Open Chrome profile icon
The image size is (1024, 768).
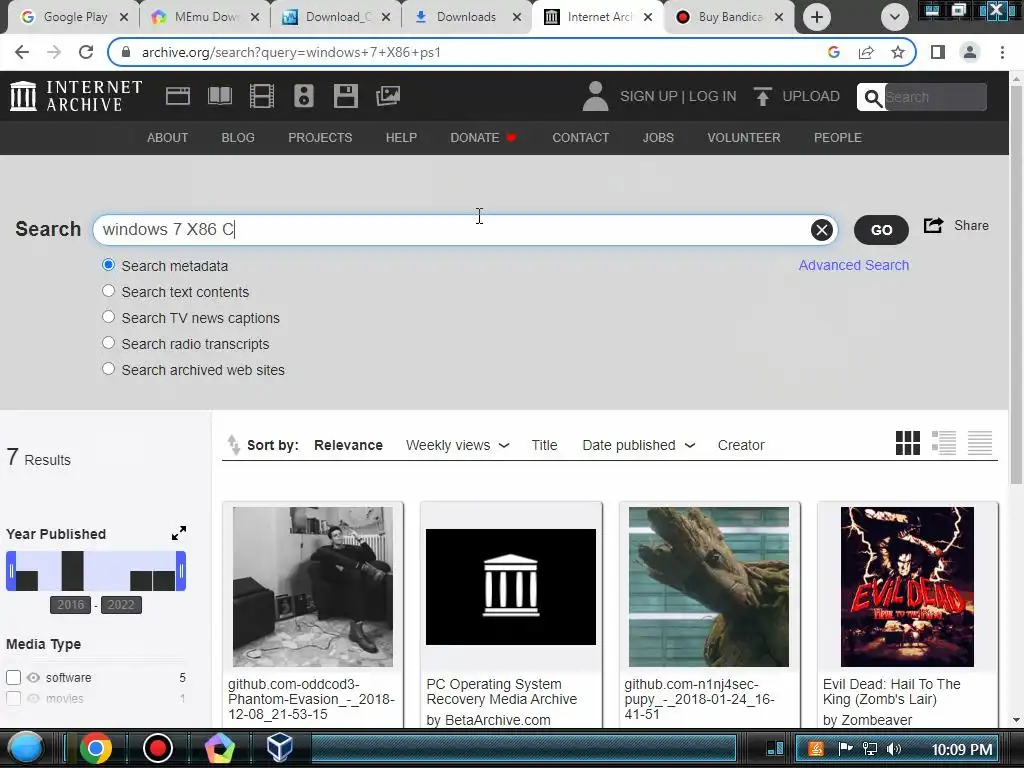coord(970,52)
